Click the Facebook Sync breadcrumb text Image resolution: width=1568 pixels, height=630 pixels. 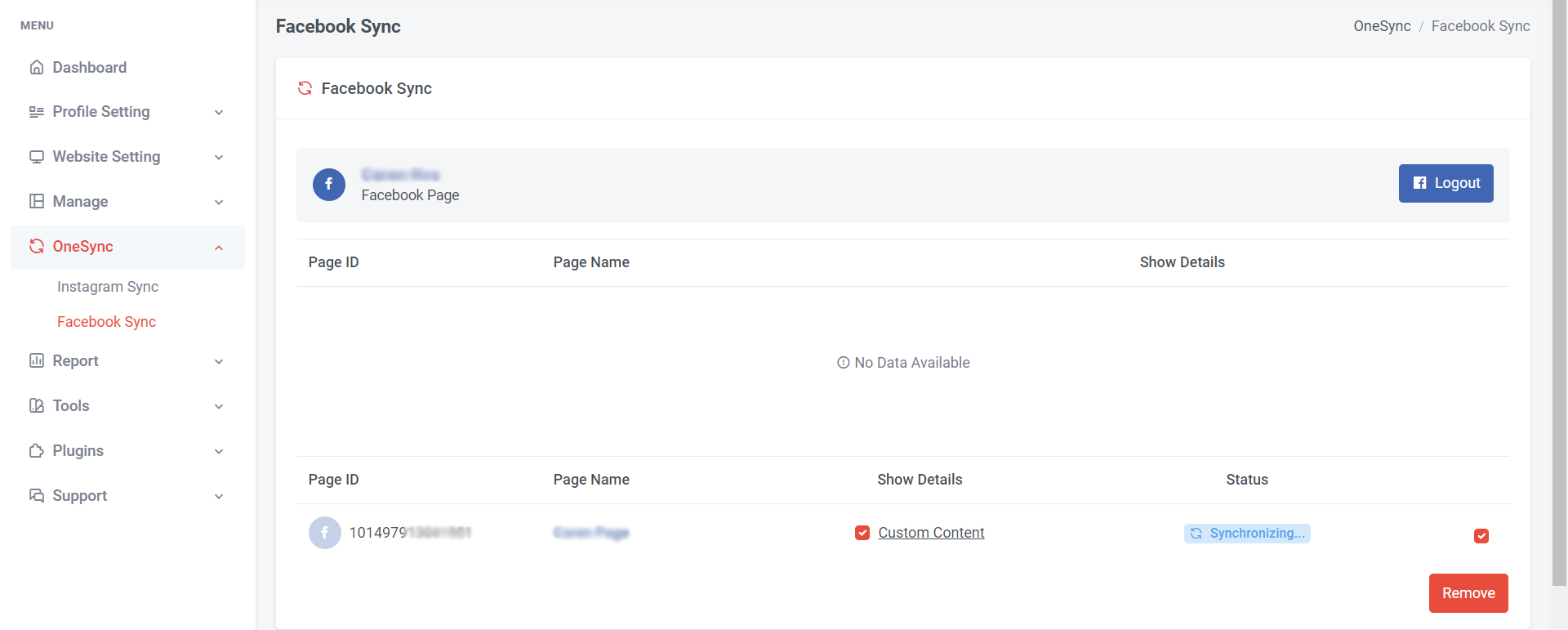(1481, 26)
